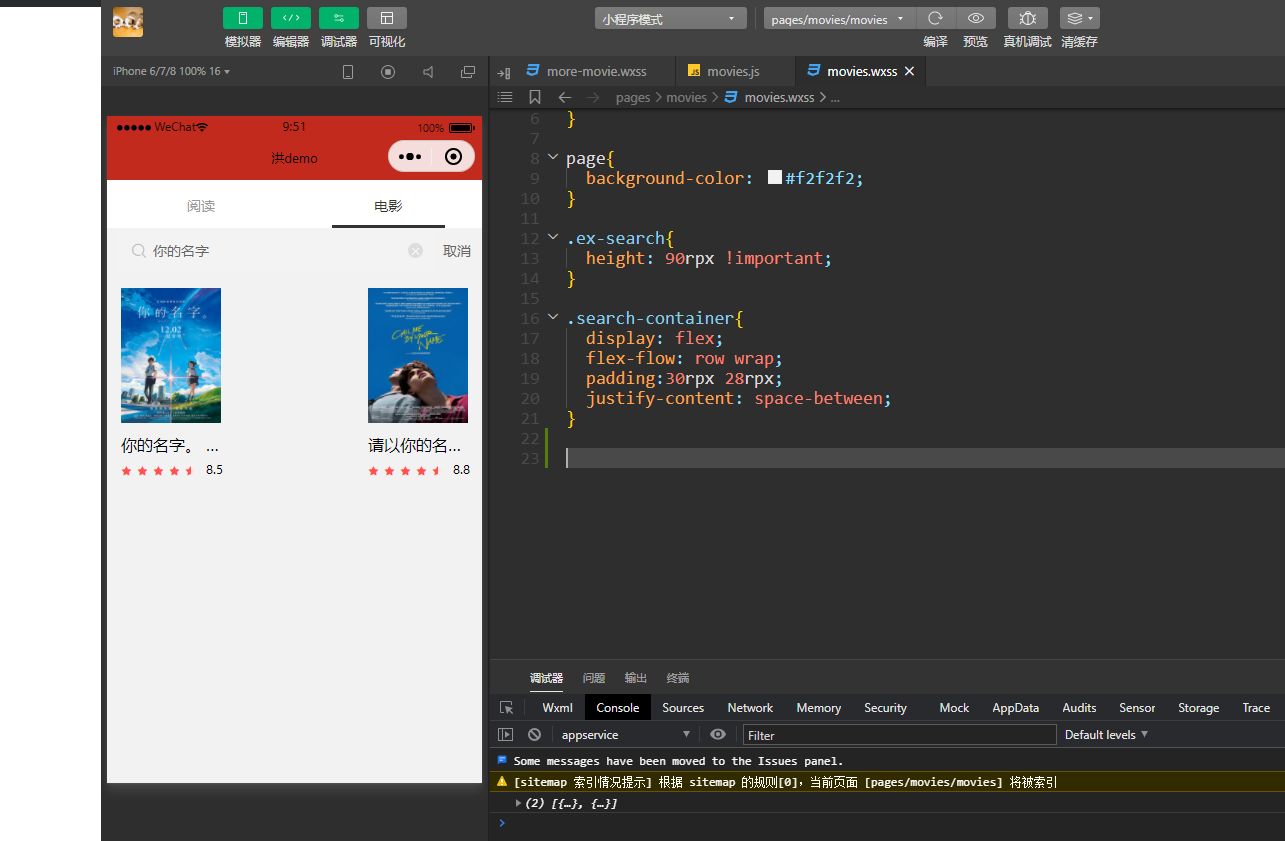Collapse the .search-container rule fold arrow

(553, 318)
